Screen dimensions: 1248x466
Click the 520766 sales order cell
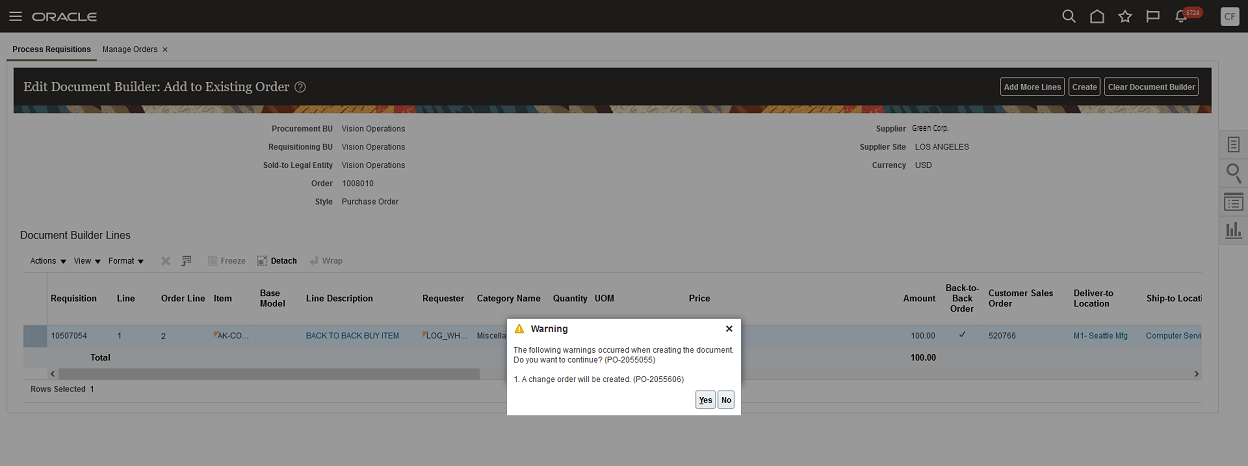pos(1002,336)
